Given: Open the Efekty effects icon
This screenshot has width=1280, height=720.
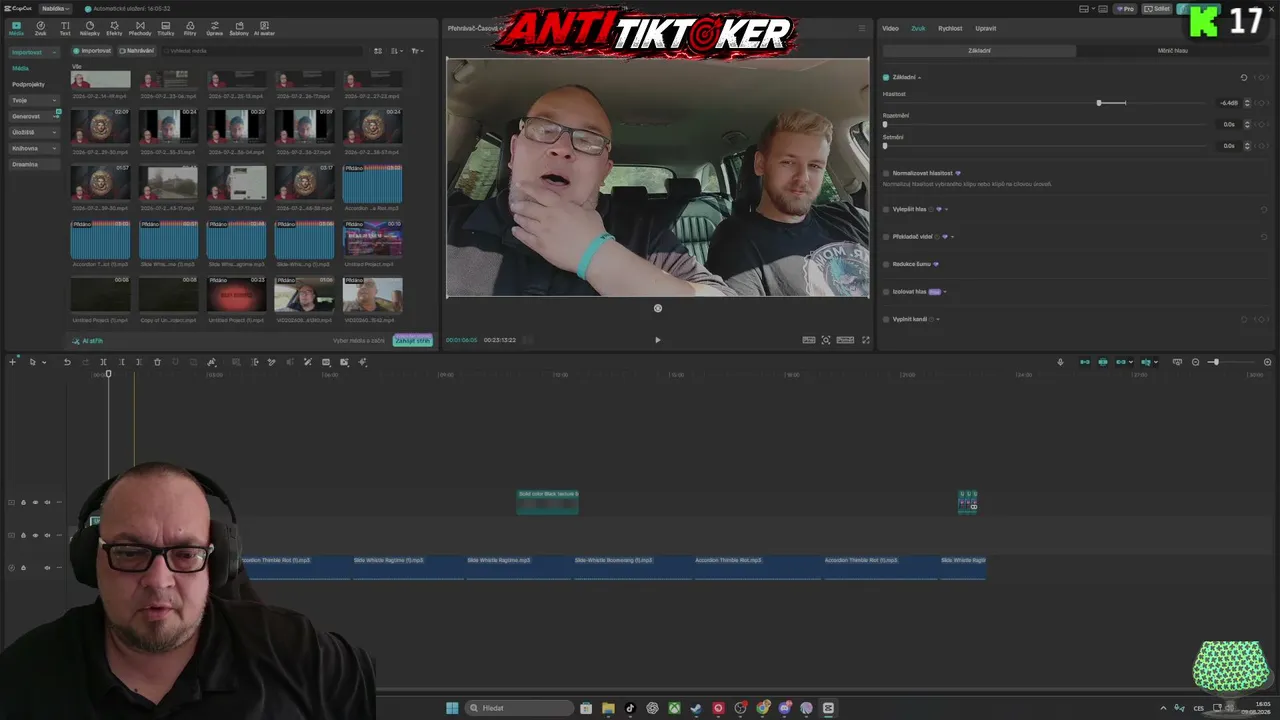Looking at the screenshot, I should (x=114, y=28).
